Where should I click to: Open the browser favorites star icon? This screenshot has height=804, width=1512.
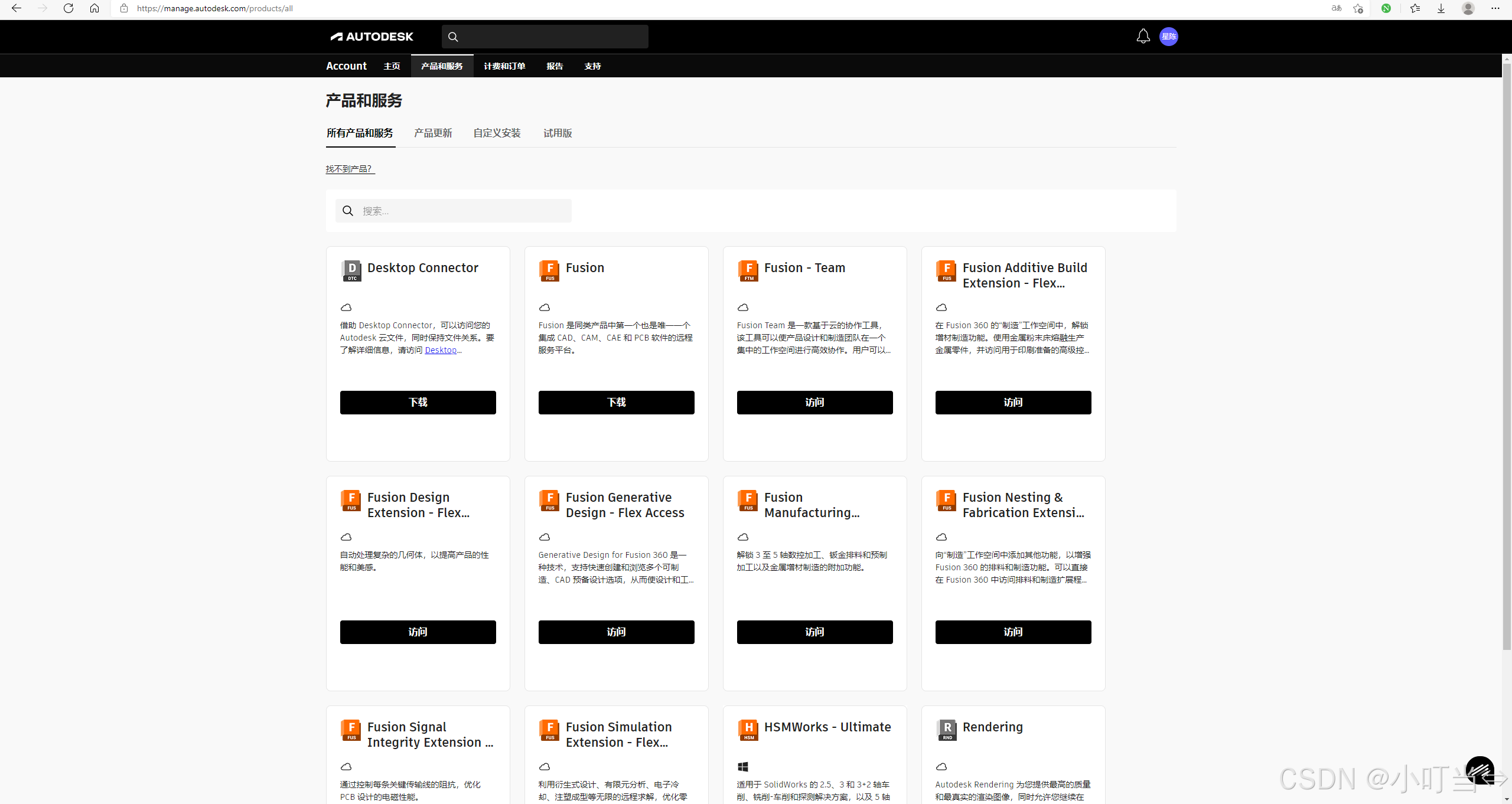(1415, 8)
